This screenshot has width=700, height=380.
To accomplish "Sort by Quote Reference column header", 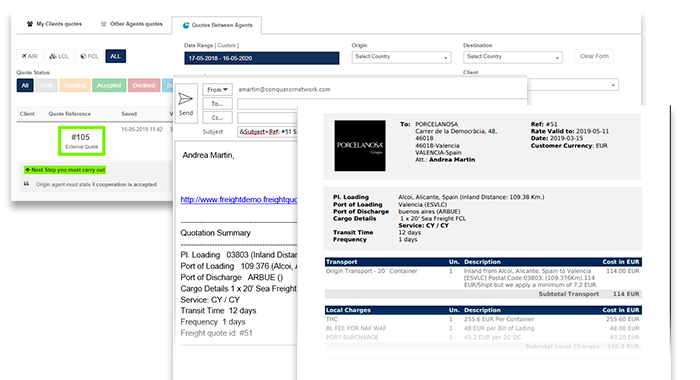I will pyautogui.click(x=70, y=114).
